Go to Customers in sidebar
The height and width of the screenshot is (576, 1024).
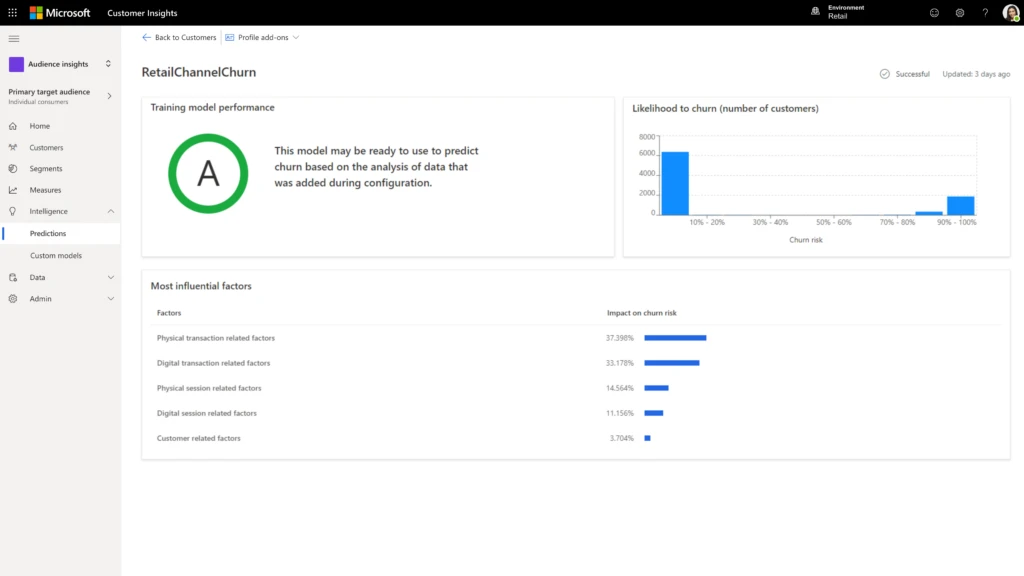(x=46, y=148)
